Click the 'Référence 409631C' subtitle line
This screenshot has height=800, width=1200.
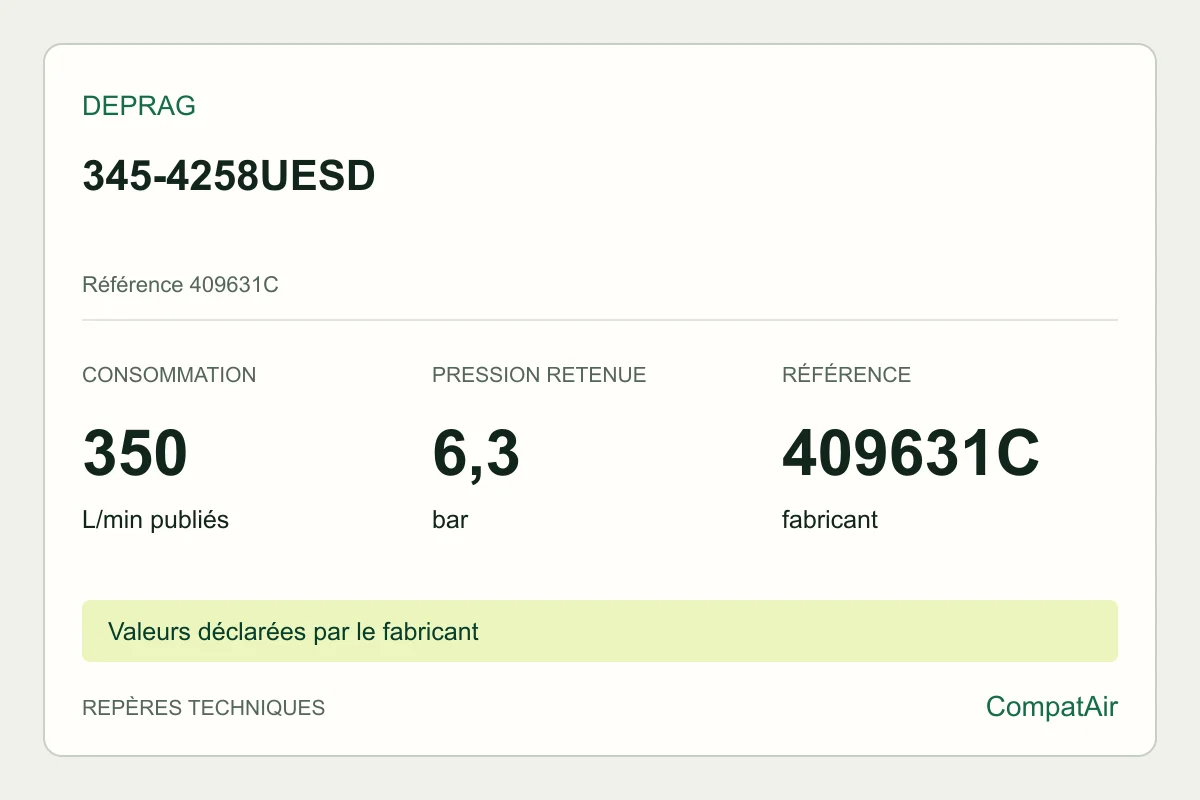click(180, 285)
